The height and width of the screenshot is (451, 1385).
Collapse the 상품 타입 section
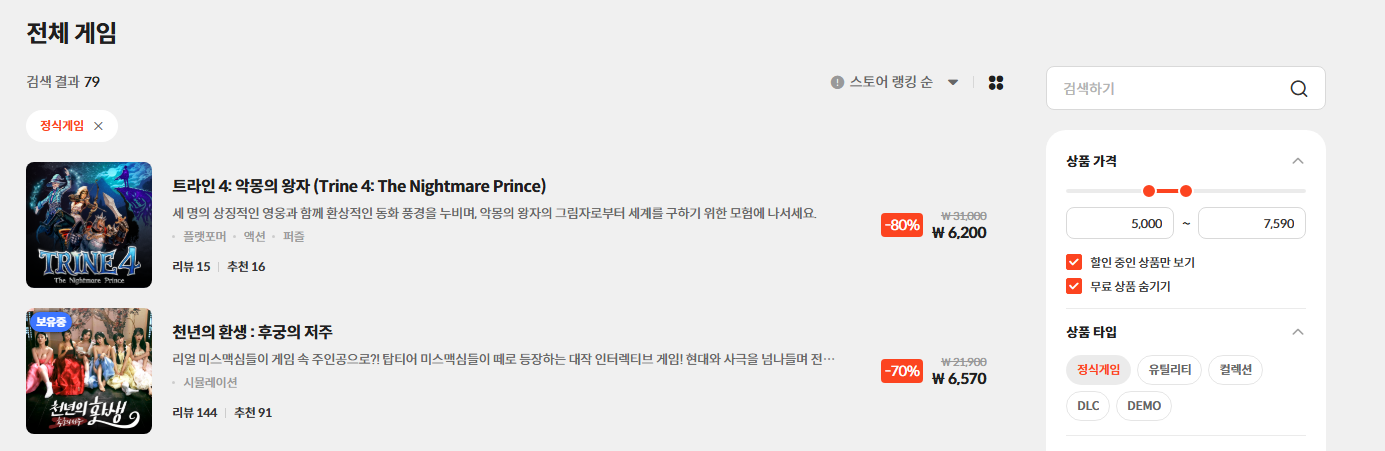click(1297, 332)
